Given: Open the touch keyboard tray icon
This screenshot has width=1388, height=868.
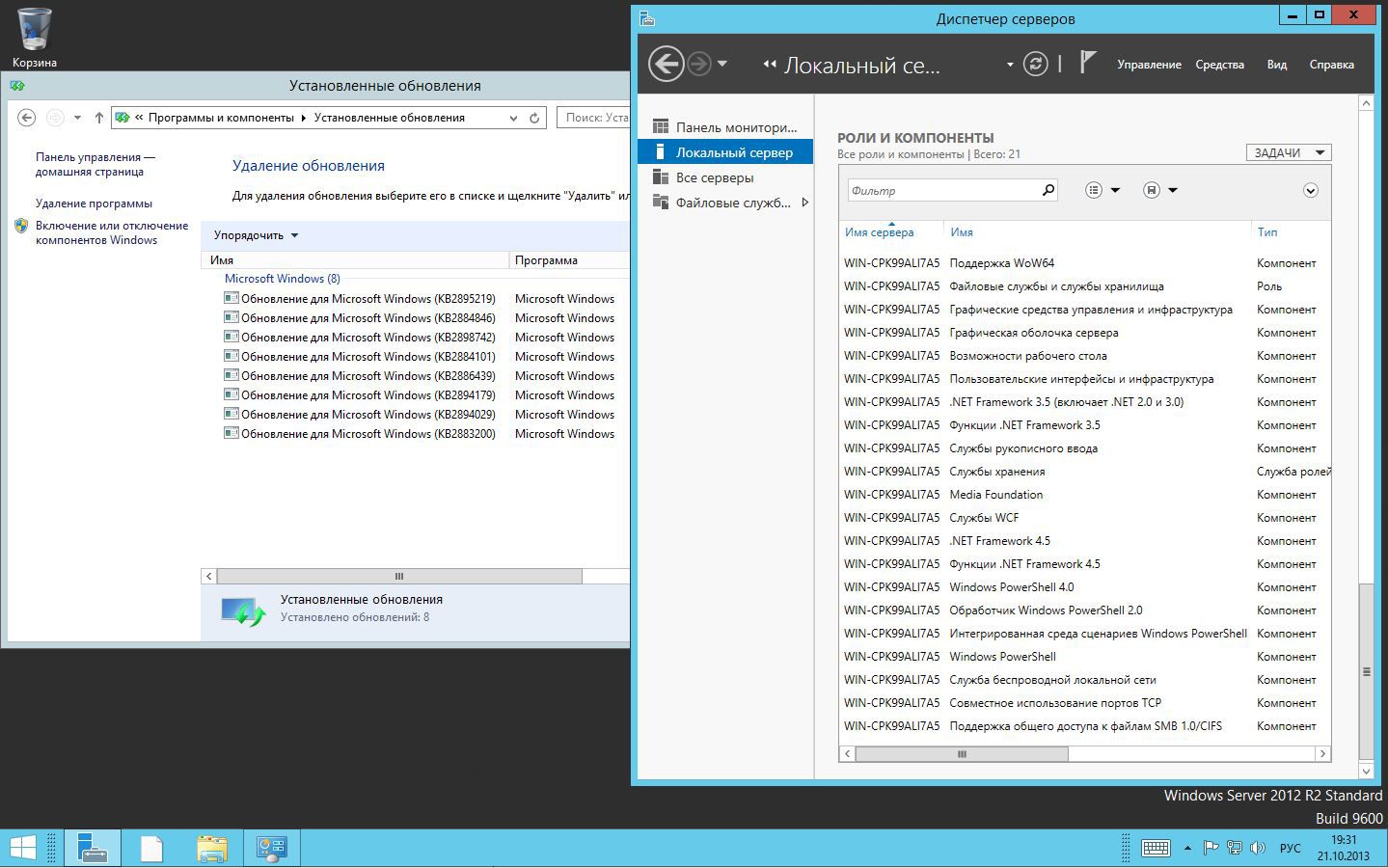Looking at the screenshot, I should (x=1156, y=849).
